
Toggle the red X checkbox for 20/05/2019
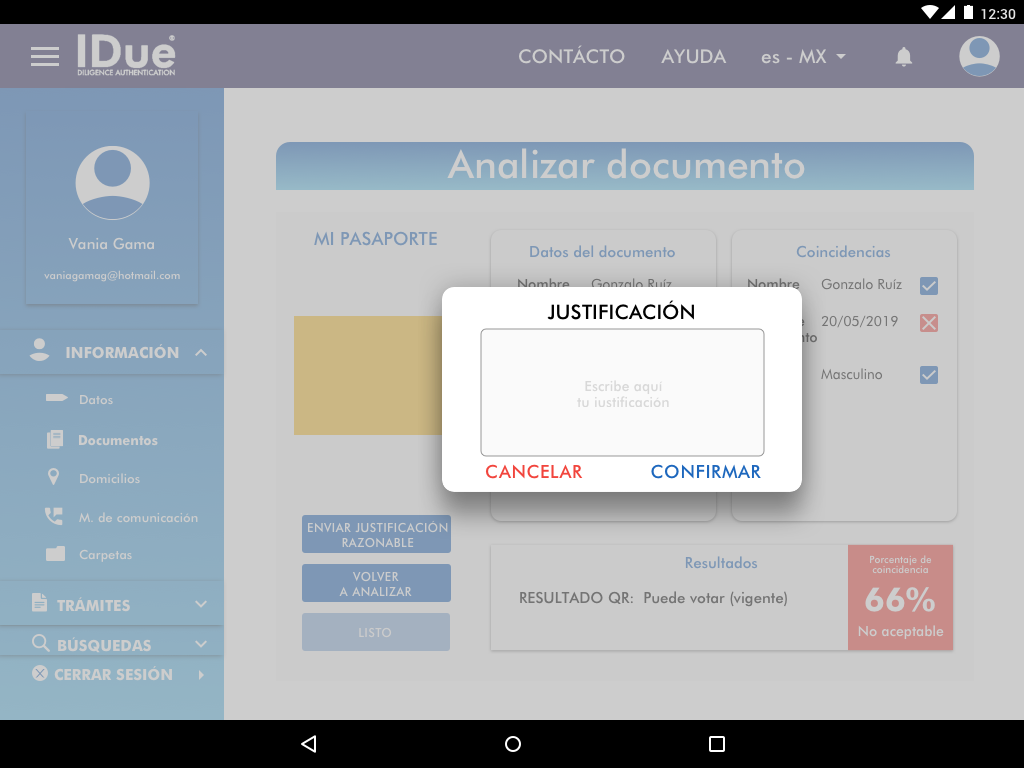coord(929,323)
